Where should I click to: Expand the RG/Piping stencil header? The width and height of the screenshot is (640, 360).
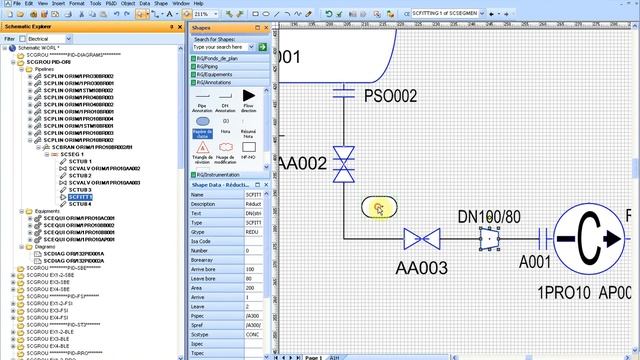pyautogui.click(x=230, y=67)
